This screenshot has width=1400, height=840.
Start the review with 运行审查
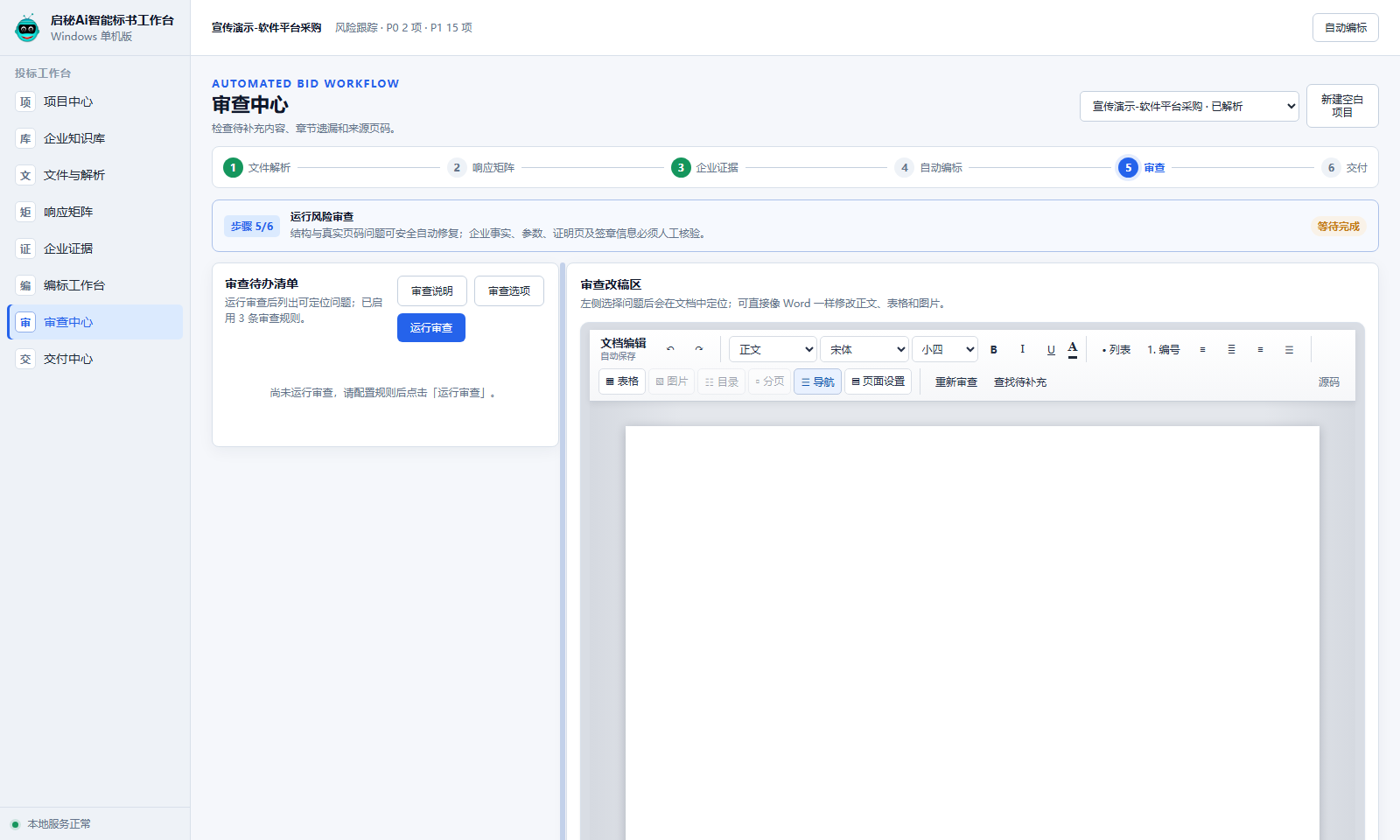click(431, 328)
